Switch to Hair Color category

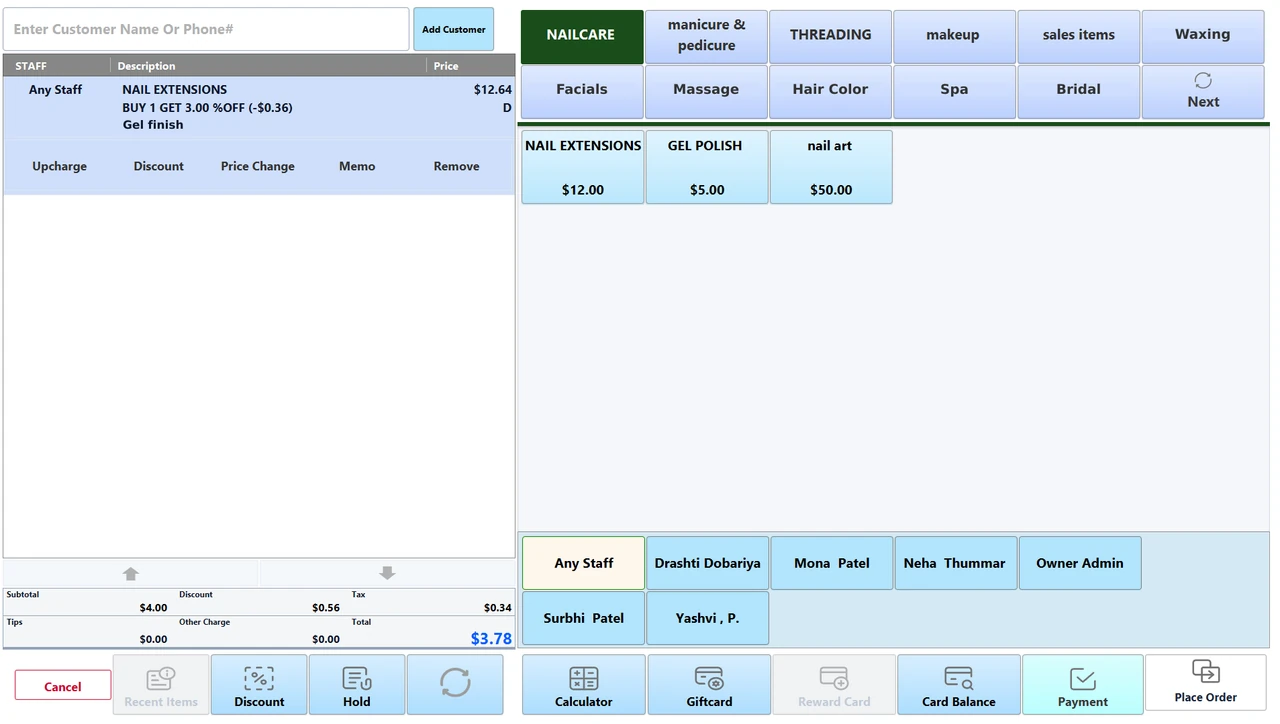click(830, 91)
